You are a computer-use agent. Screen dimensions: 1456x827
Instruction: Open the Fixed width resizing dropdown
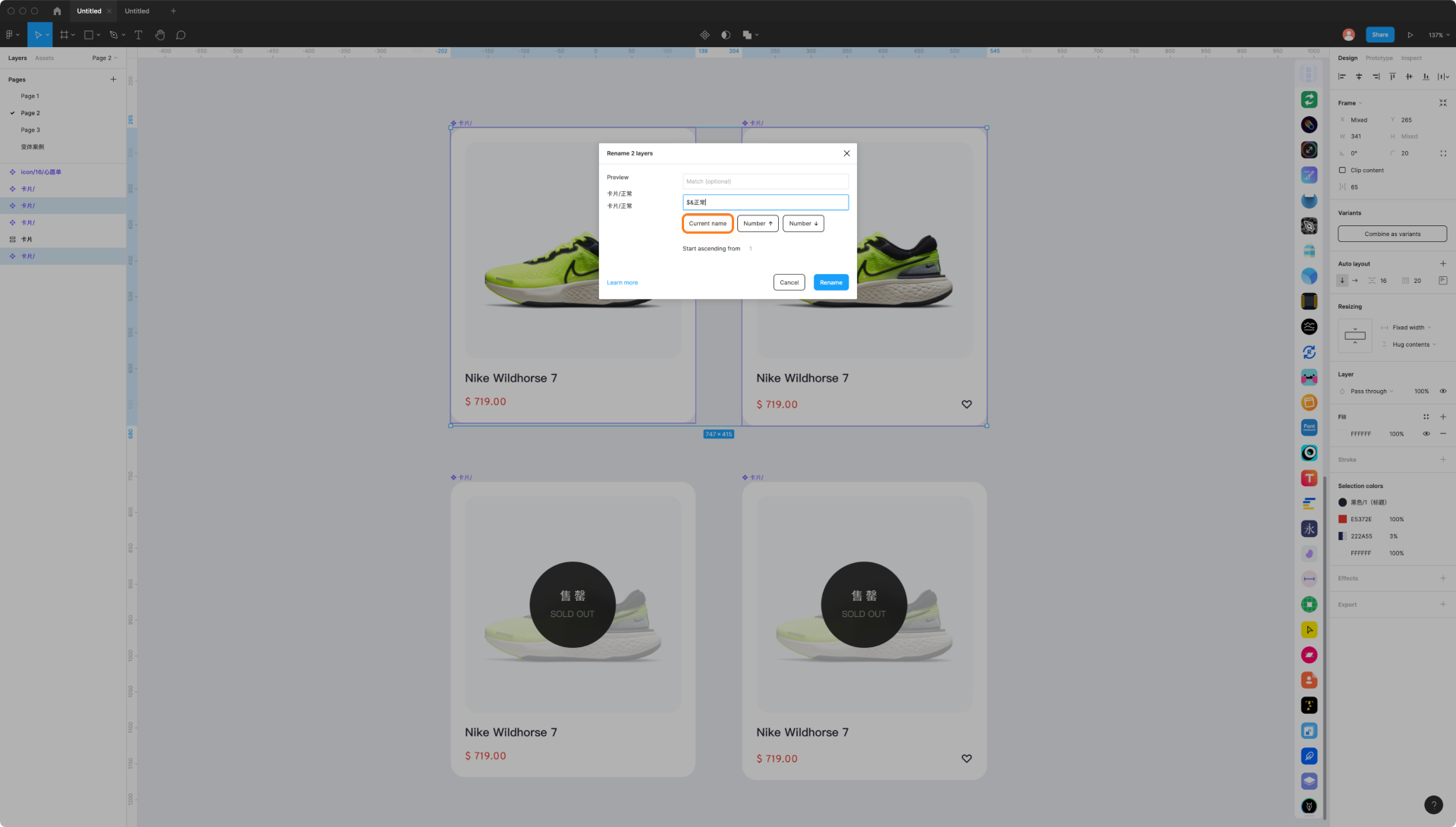(1411, 328)
